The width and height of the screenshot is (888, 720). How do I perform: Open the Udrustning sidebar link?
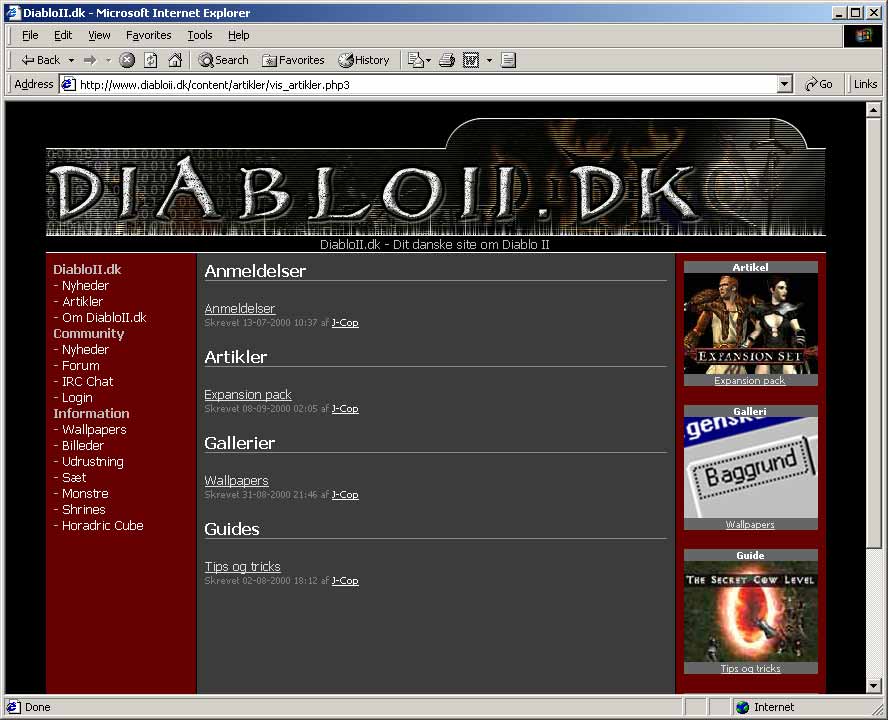point(93,461)
